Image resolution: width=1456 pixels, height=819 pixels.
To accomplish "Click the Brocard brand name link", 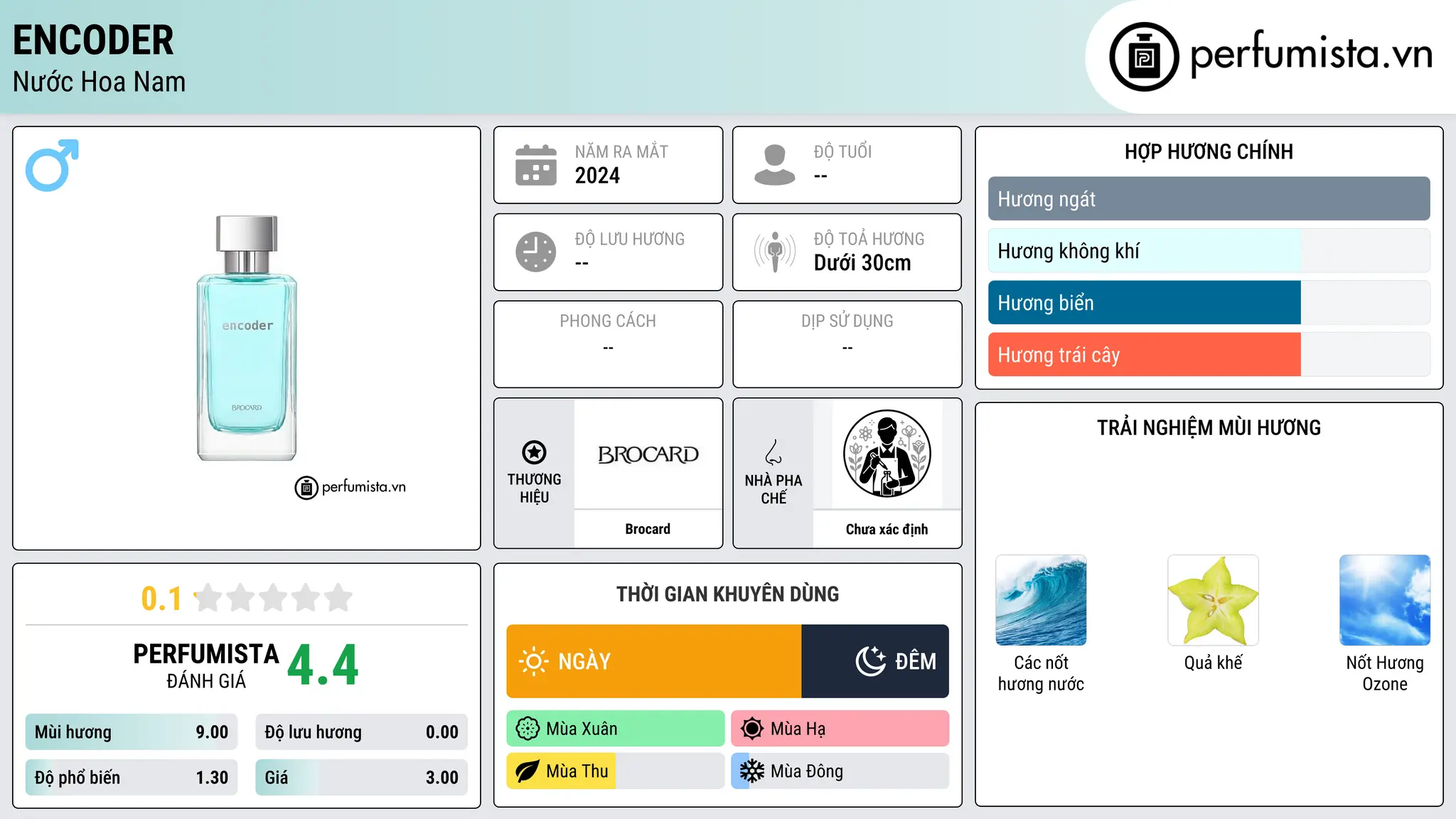I will [x=648, y=529].
